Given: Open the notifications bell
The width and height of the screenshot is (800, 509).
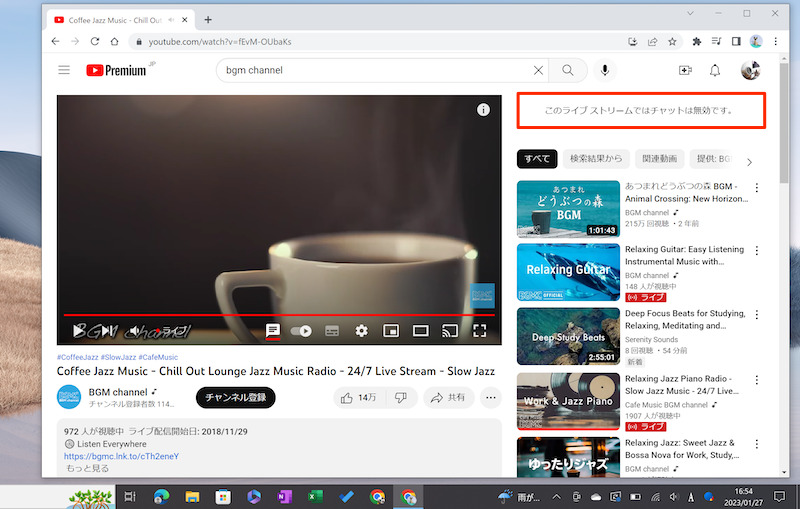Looking at the screenshot, I should click(x=715, y=70).
